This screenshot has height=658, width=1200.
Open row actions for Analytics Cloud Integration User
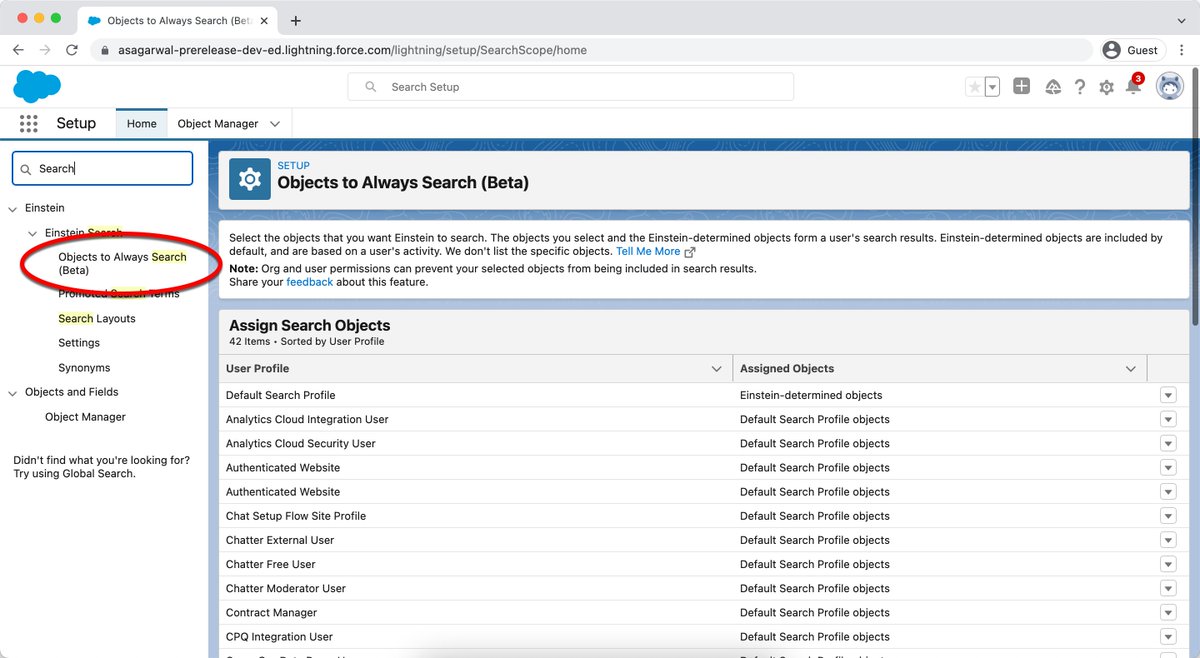tap(1168, 419)
